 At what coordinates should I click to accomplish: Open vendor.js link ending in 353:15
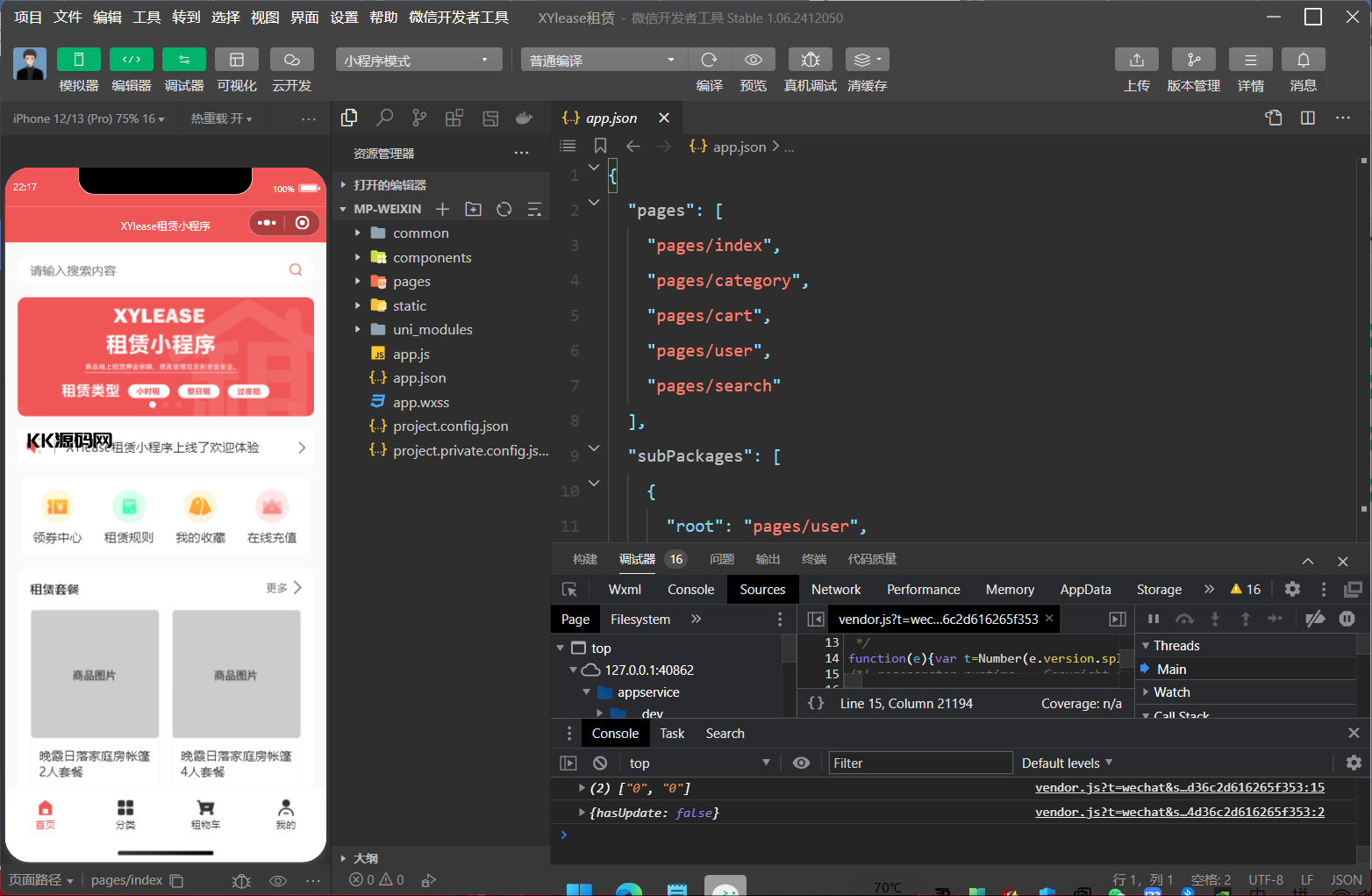click(x=1180, y=788)
